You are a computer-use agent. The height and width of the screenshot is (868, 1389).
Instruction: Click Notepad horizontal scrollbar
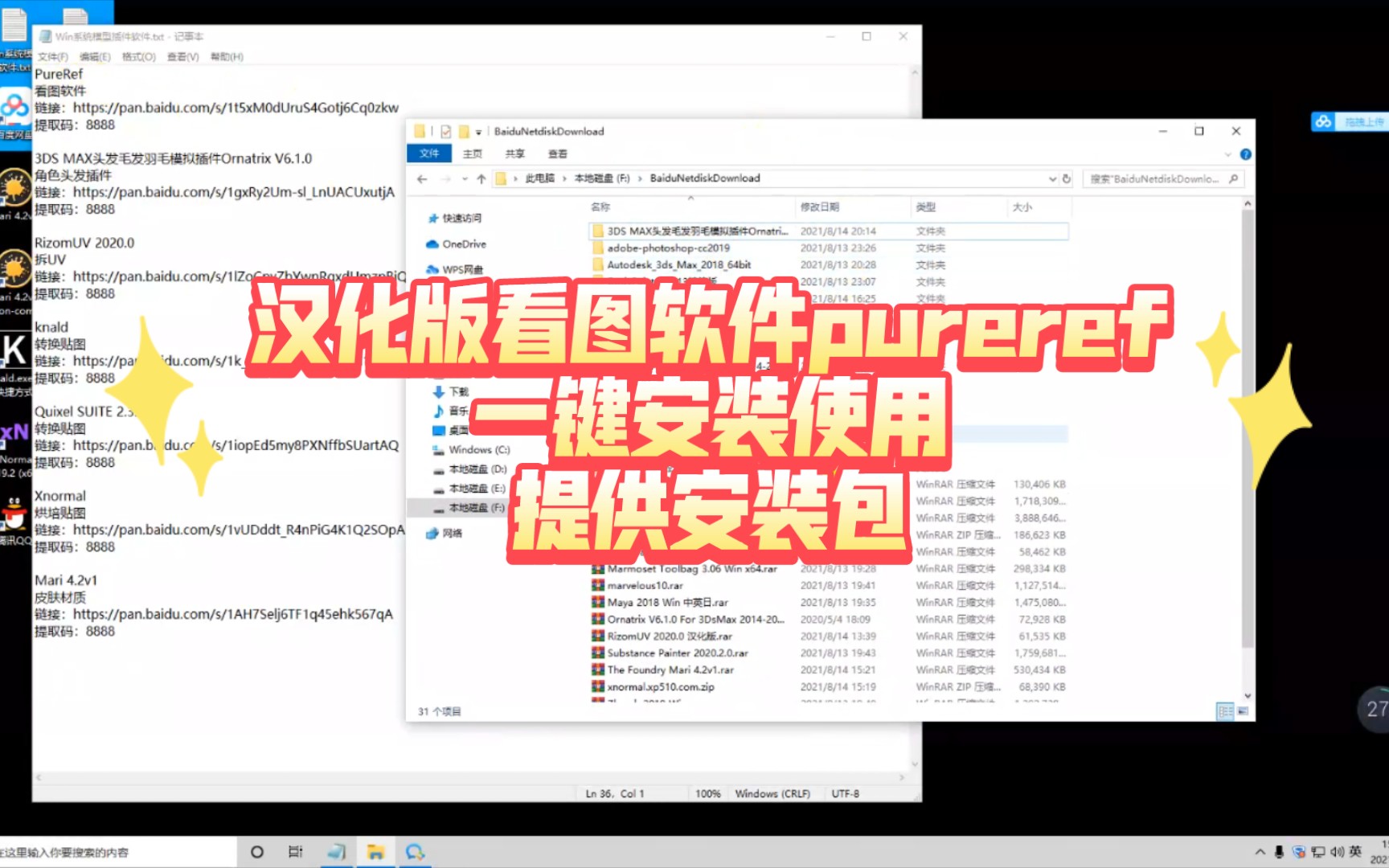pyautogui.click(x=470, y=778)
